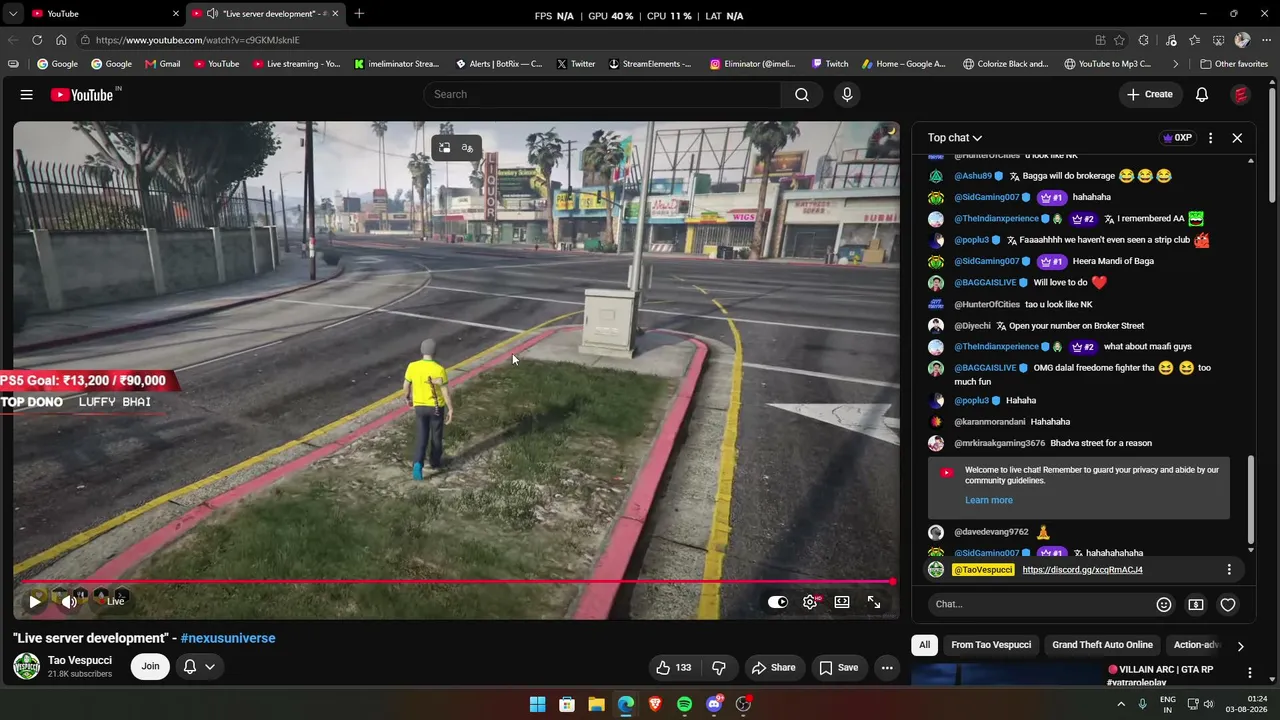Toggle the autoplay switch
This screenshot has height=720, width=1280.
click(x=778, y=602)
